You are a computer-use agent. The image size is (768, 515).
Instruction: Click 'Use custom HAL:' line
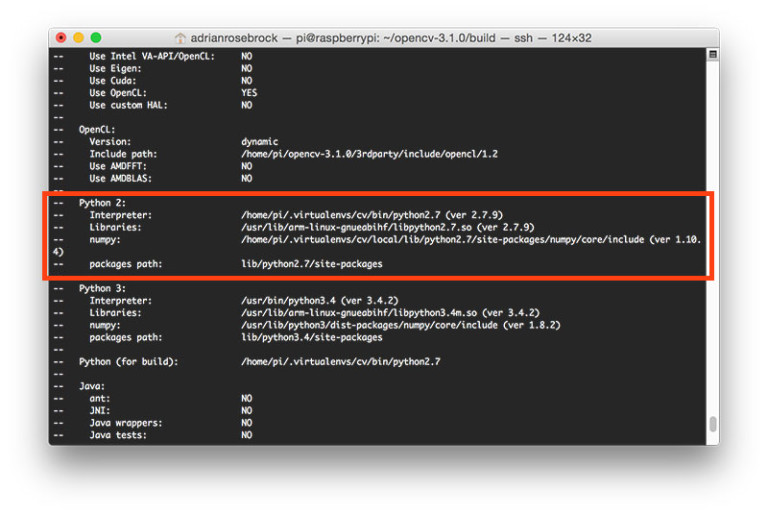pos(128,105)
